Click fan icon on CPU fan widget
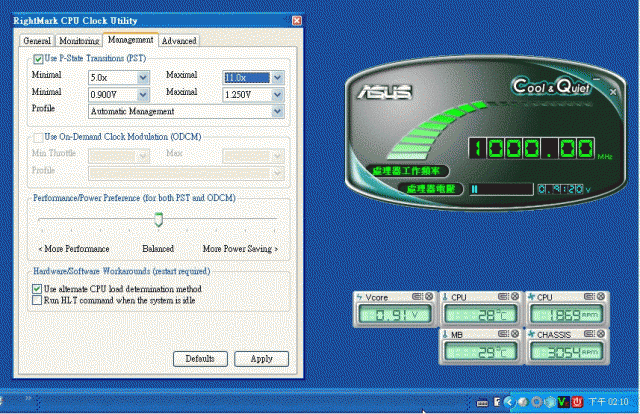This screenshot has width=640, height=414. (531, 297)
